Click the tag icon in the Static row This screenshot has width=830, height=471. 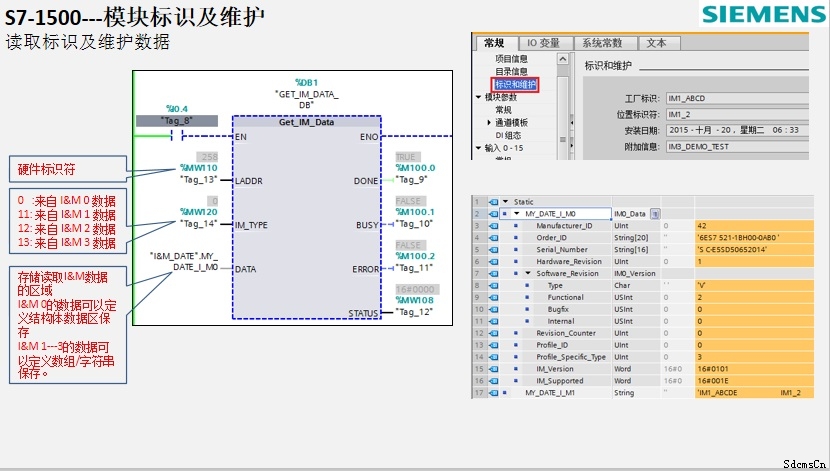pos(493,202)
